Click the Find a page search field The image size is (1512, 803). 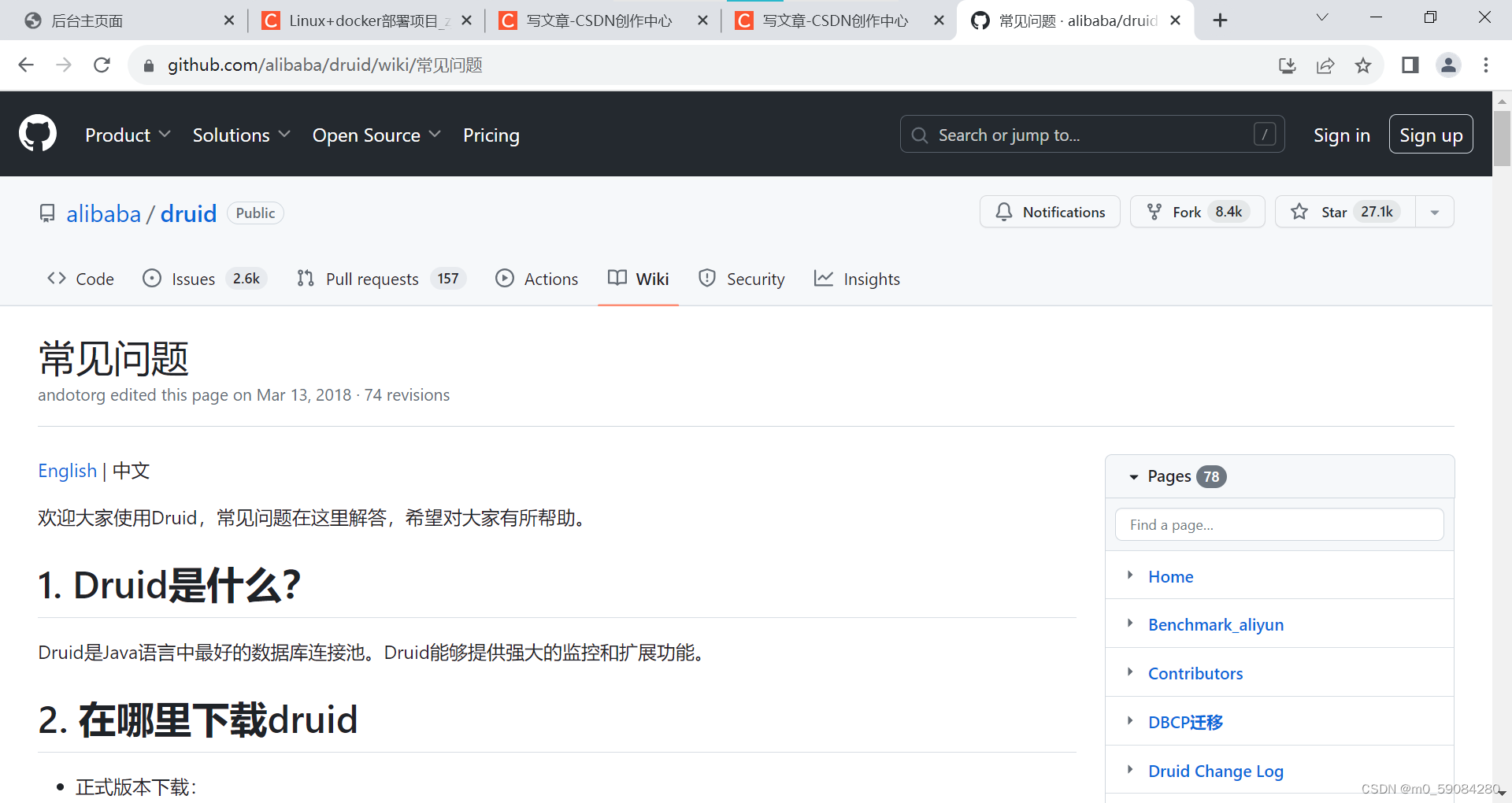pos(1279,524)
